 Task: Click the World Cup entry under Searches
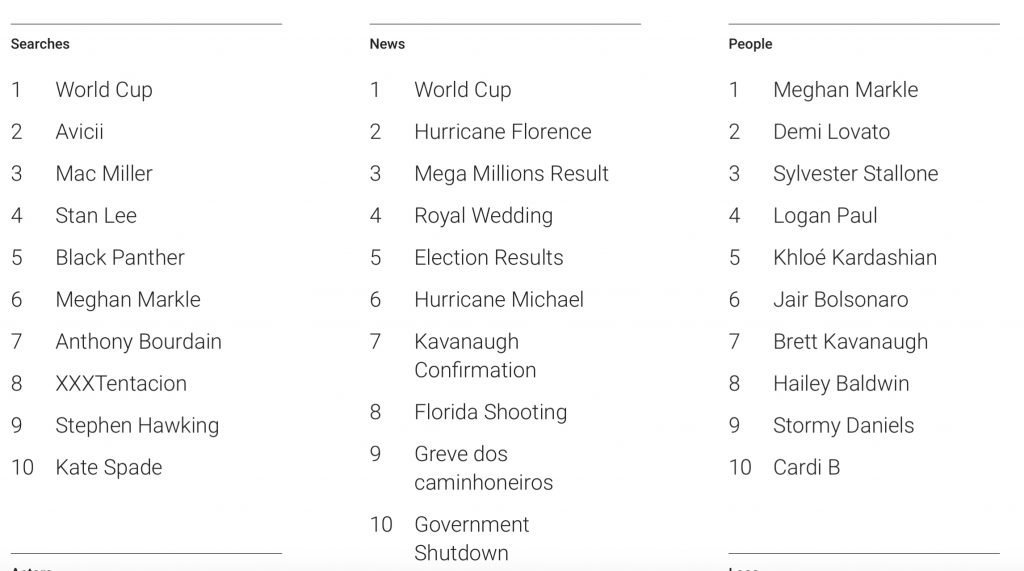click(104, 90)
